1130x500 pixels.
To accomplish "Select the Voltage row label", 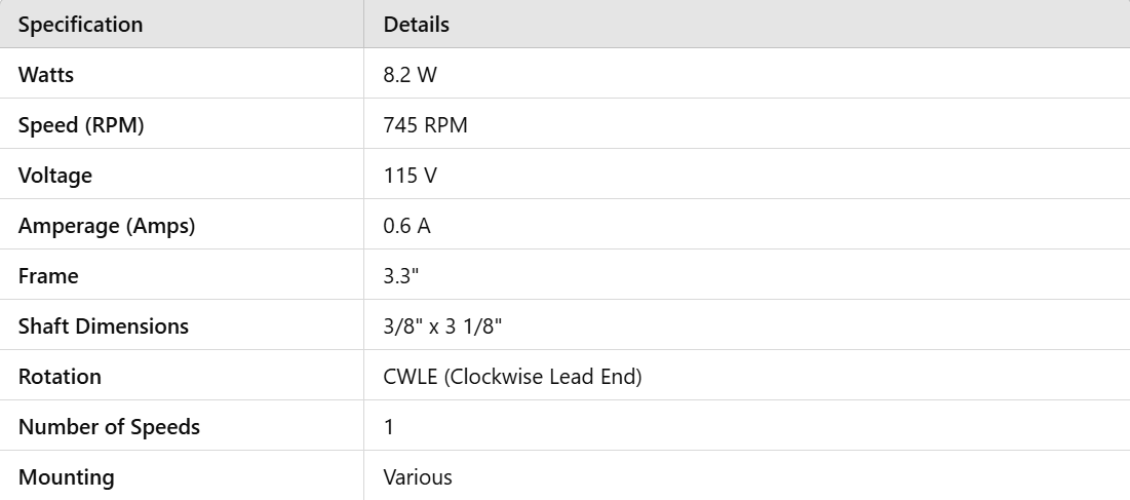I will point(52,174).
